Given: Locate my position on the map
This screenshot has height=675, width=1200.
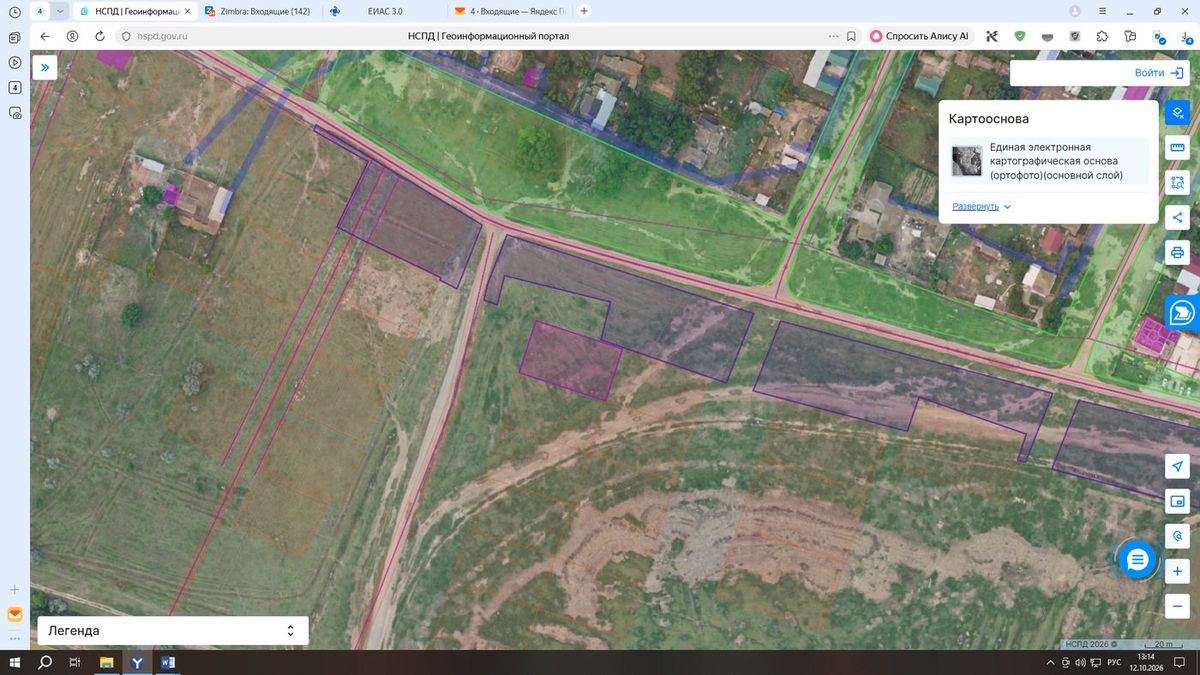Looking at the screenshot, I should coord(1177,467).
